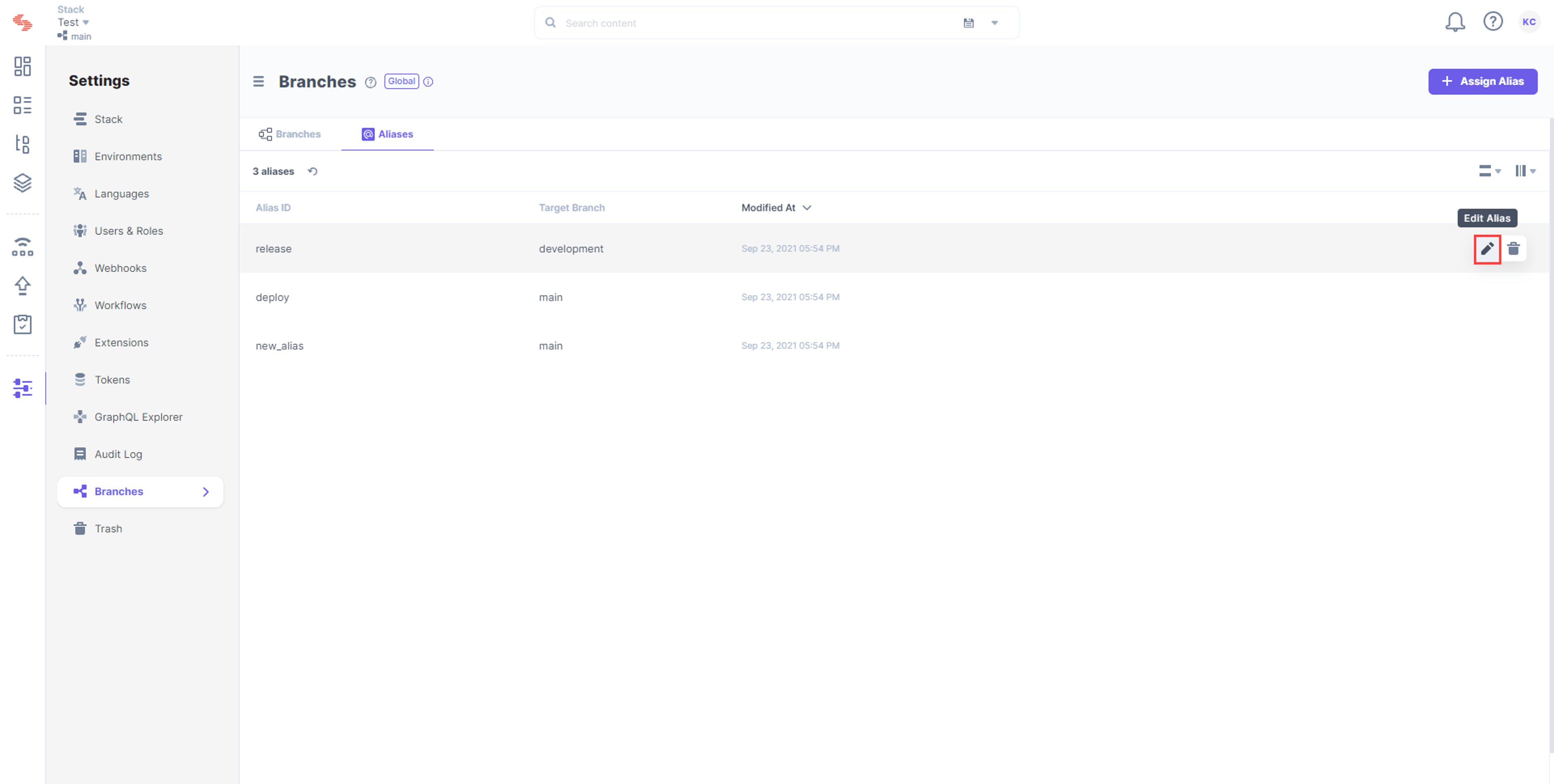Open the column selector dropdown
The height and width of the screenshot is (784, 1554).
(x=1525, y=171)
